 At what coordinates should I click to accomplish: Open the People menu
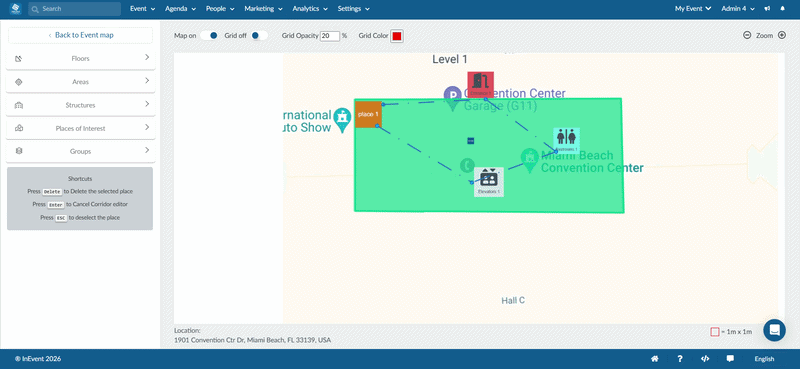(220, 9)
